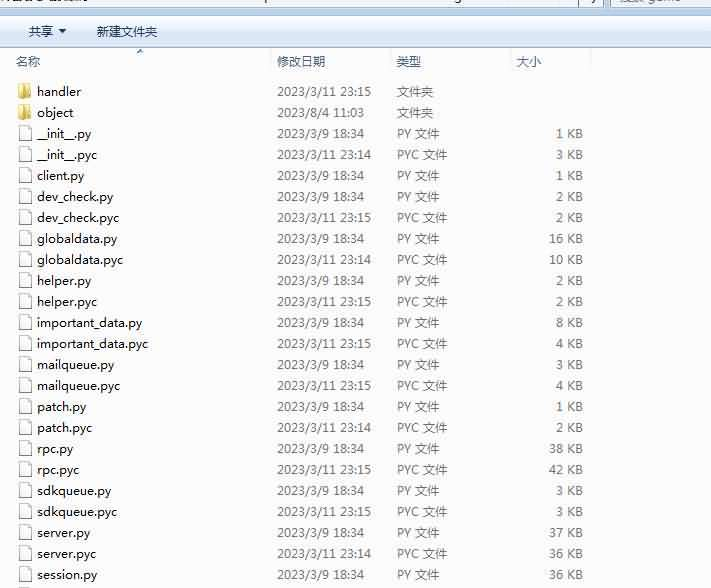Image resolution: width=711 pixels, height=588 pixels.
Task: Select the sdkqueue.py file
Action: pyautogui.click(x=74, y=491)
